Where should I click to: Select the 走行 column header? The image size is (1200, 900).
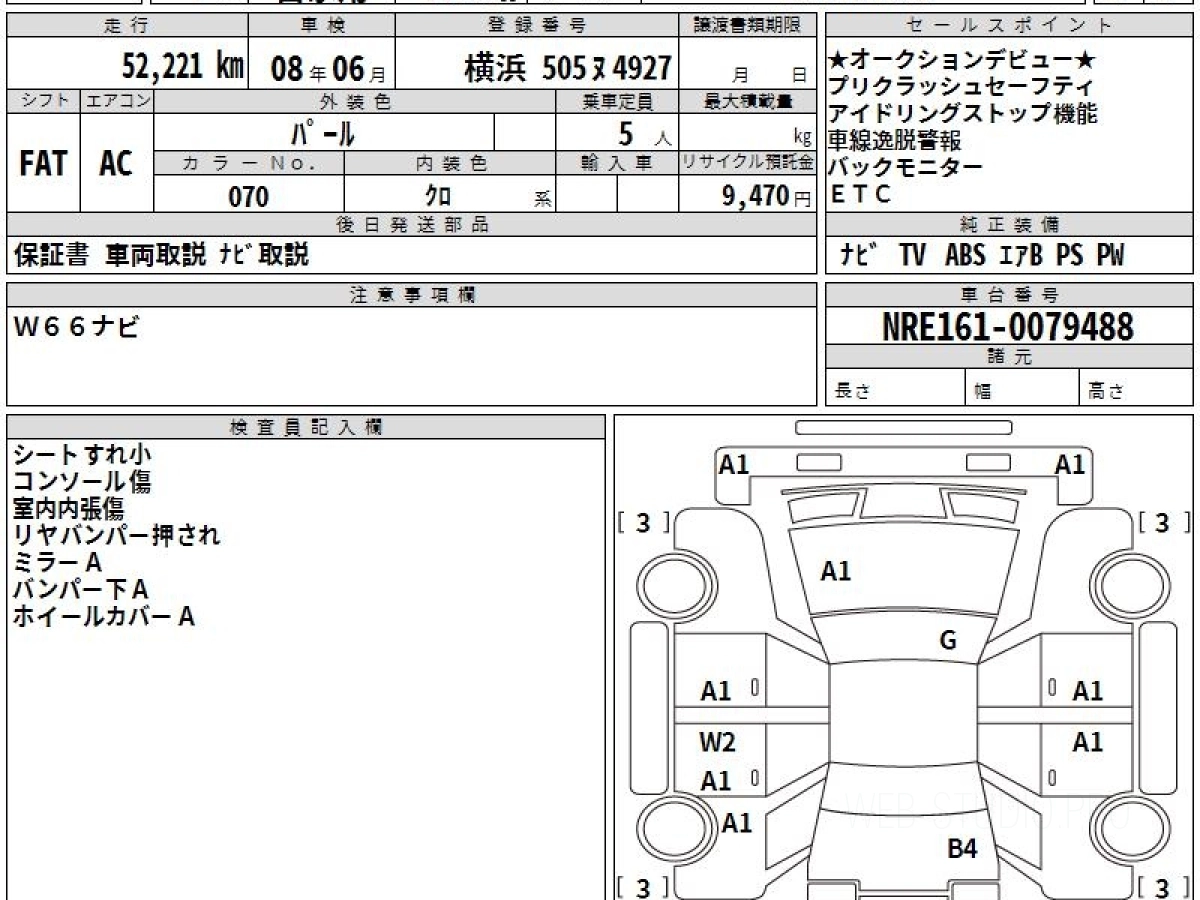tap(127, 26)
